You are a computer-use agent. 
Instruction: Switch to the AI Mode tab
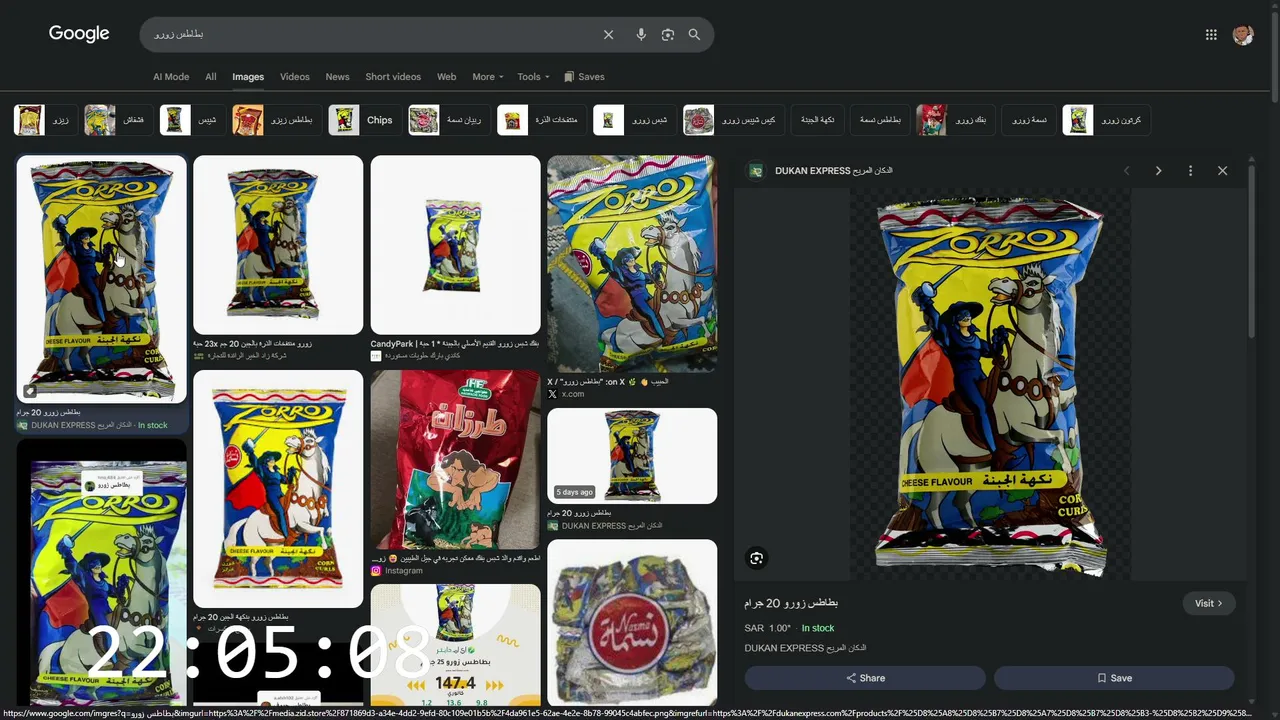171,77
